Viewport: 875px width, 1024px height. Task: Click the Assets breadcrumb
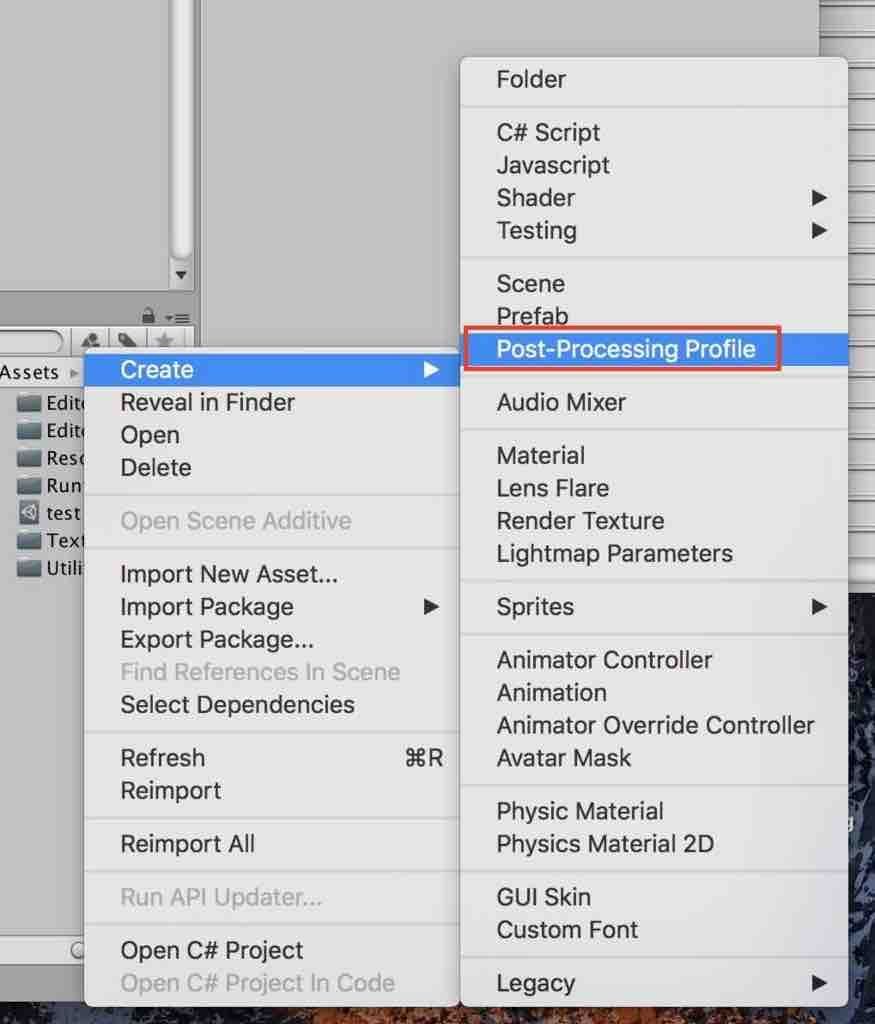tap(29, 372)
